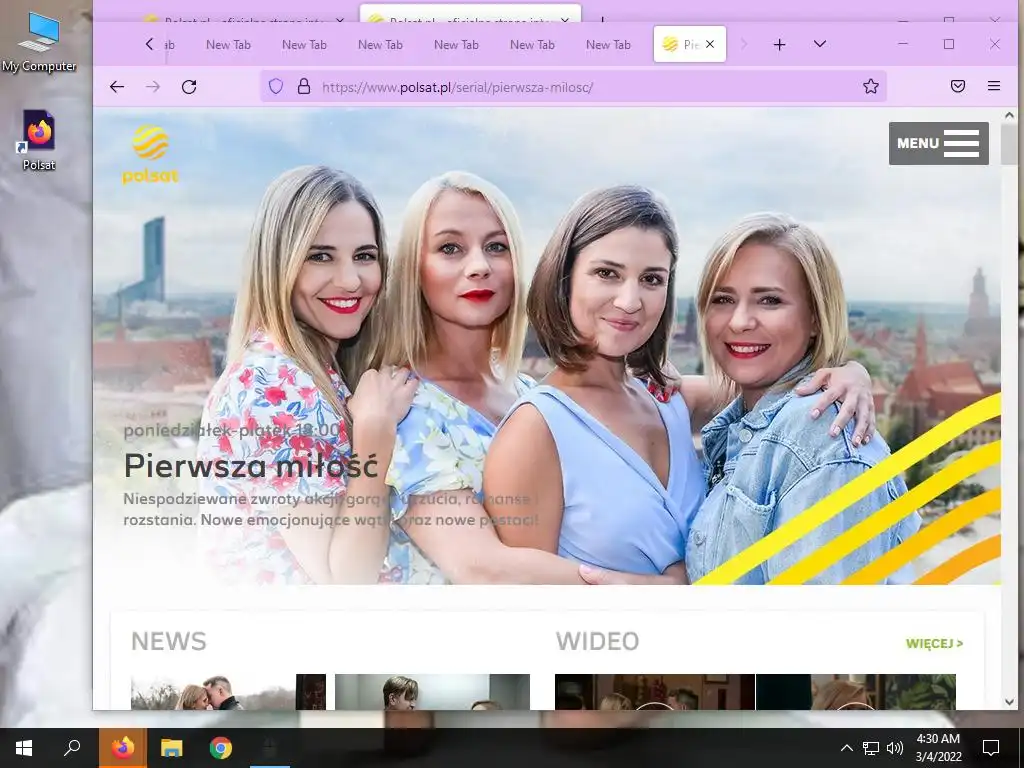Click the Pierwsza miłość title
1024x768 pixels.
tap(251, 466)
